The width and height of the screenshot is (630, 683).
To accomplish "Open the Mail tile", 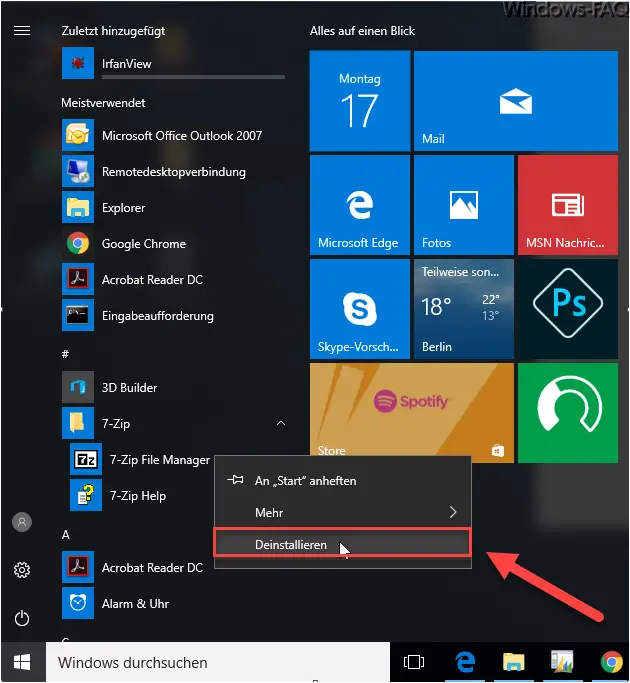I will (x=516, y=101).
